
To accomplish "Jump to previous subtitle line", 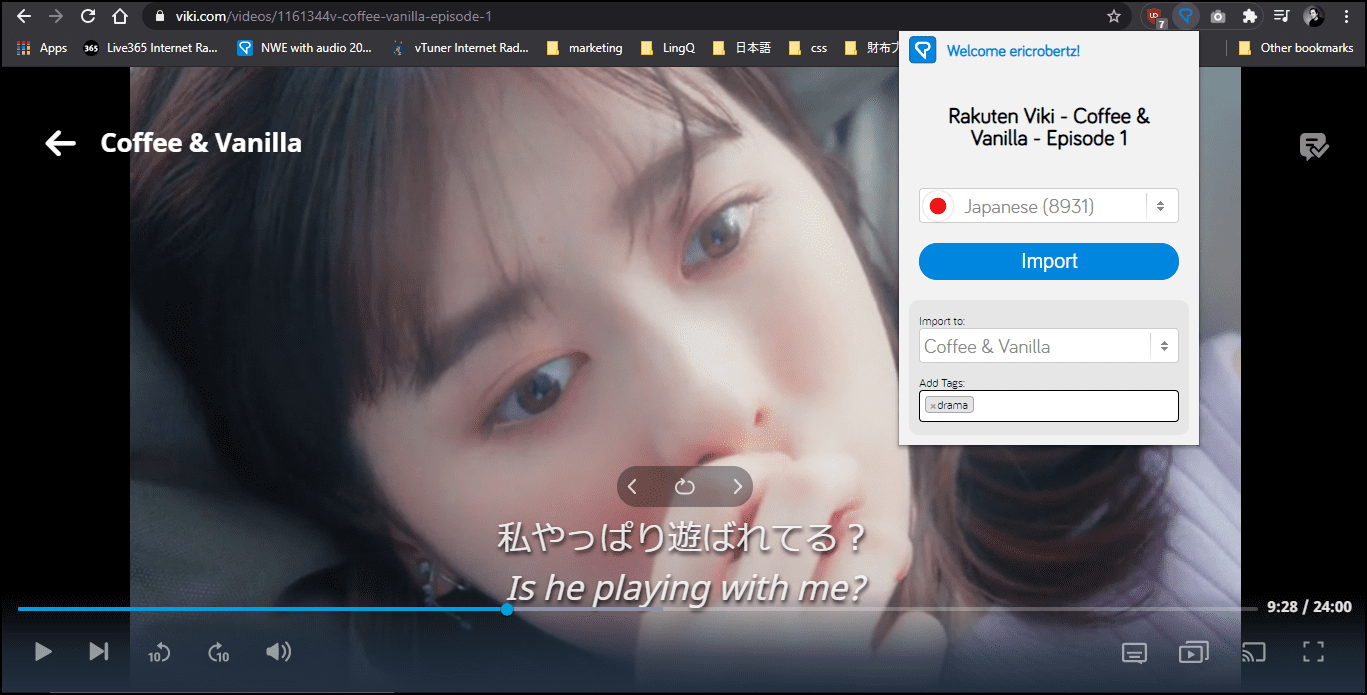I will click(x=633, y=487).
